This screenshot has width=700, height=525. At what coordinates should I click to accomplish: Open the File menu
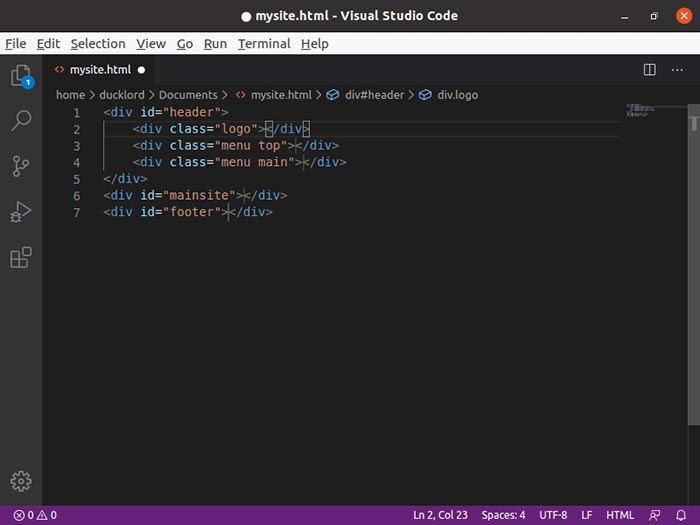click(x=16, y=44)
